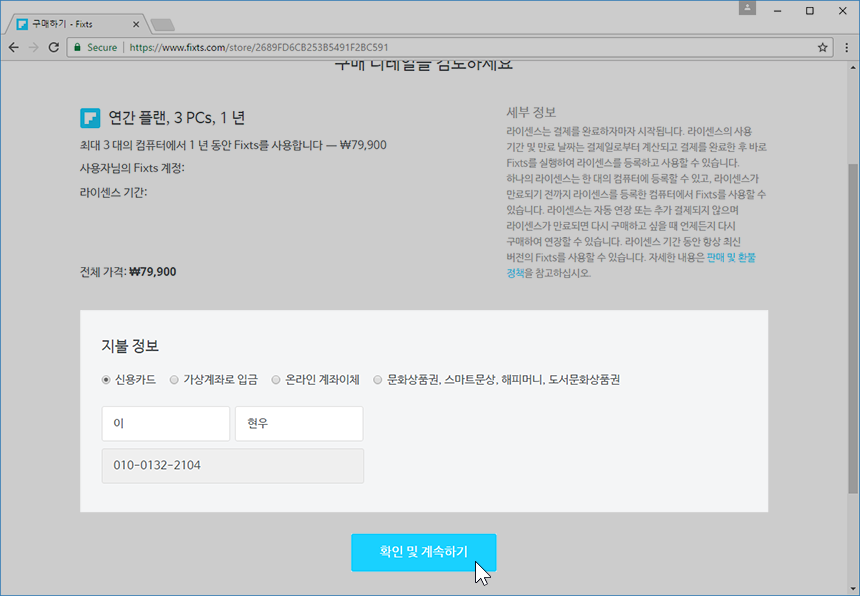Select the 가상계좌로 입금 payment option
This screenshot has height=596, width=860.
point(174,379)
